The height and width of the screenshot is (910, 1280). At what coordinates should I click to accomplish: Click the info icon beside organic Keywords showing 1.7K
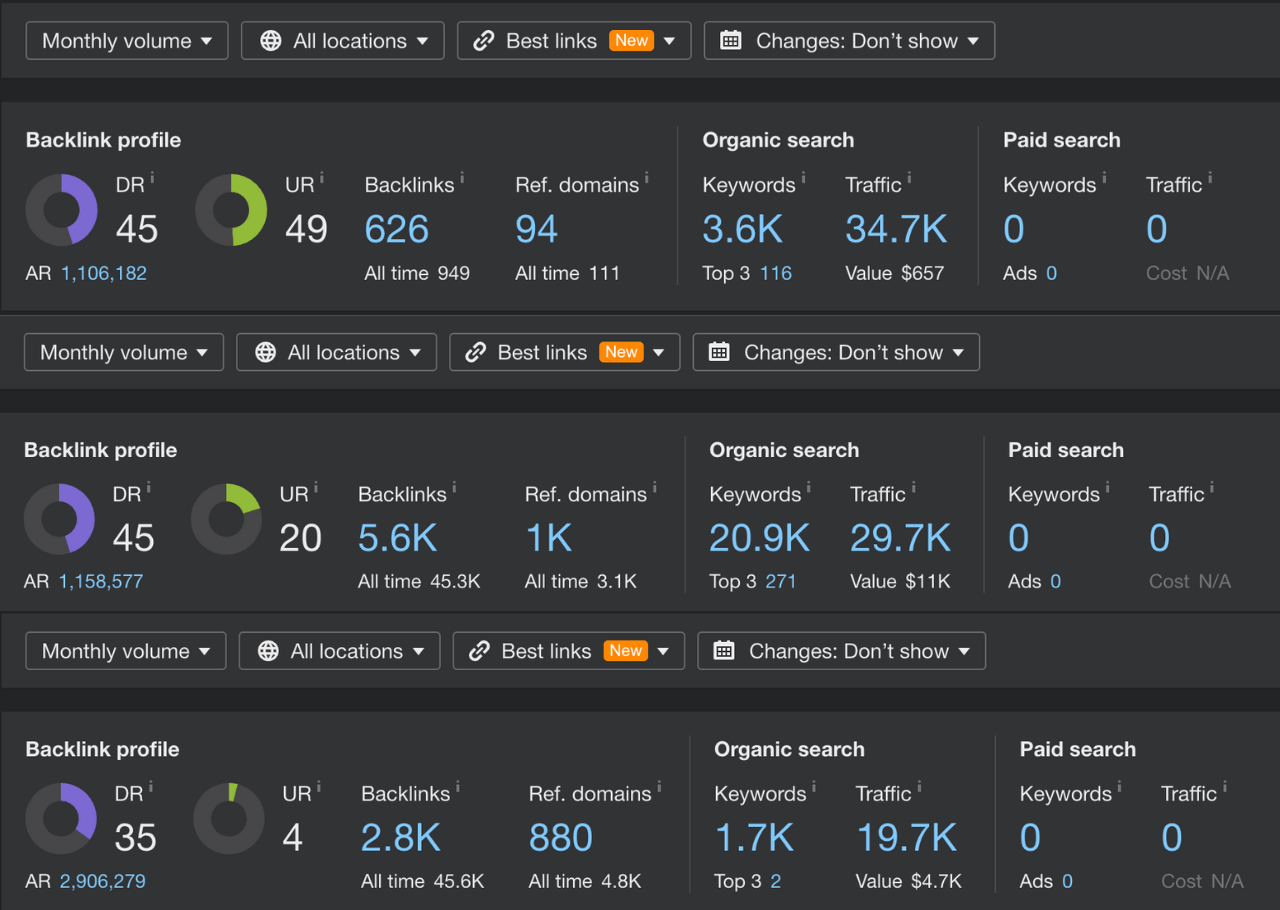click(814, 788)
